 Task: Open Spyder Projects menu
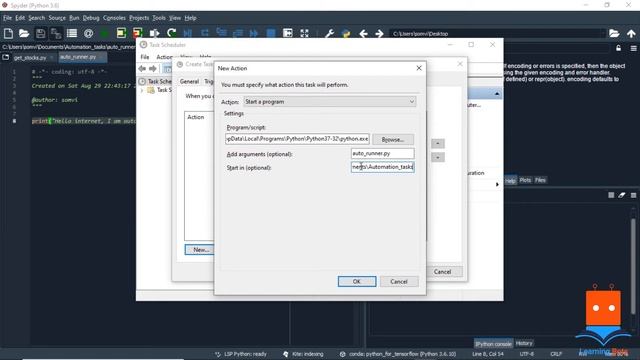[139, 18]
